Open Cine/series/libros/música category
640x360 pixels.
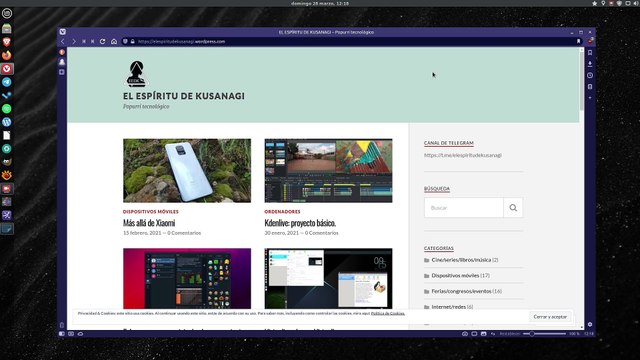point(461,260)
